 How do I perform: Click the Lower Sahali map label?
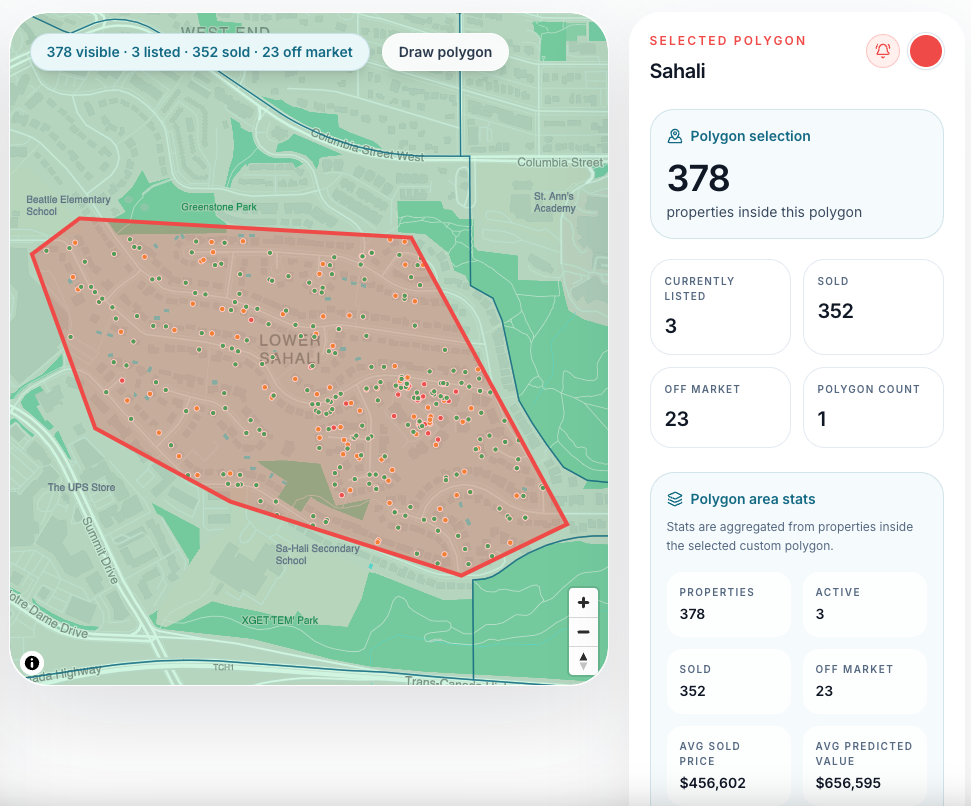[x=290, y=349]
